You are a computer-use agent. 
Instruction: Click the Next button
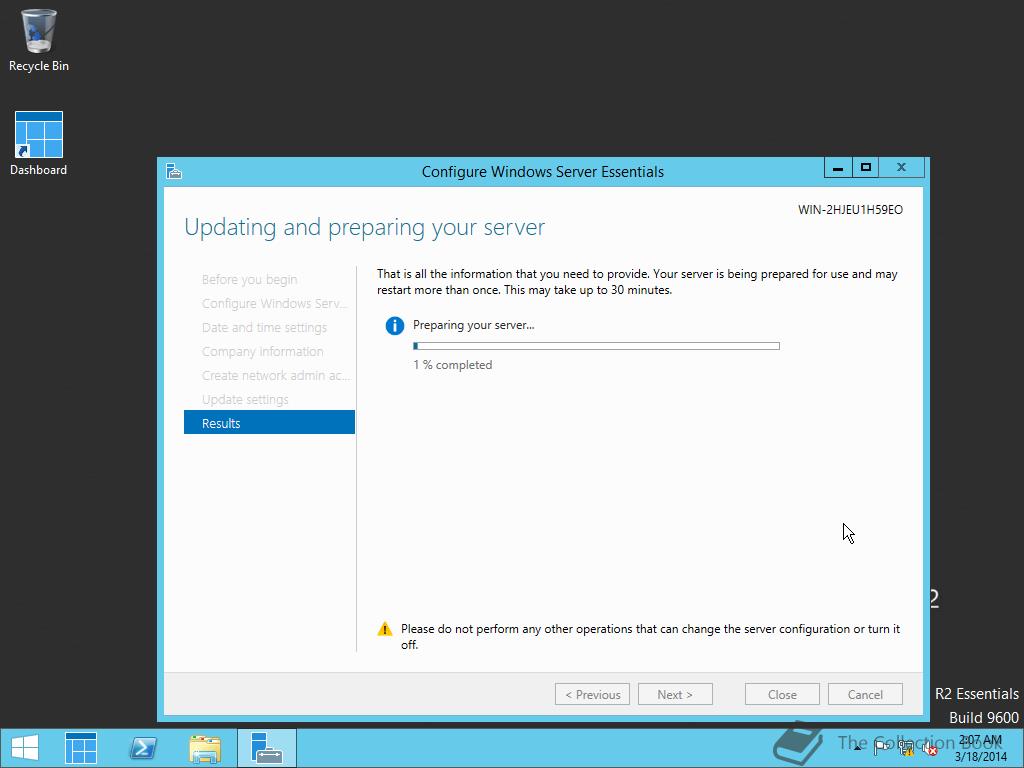(675, 694)
